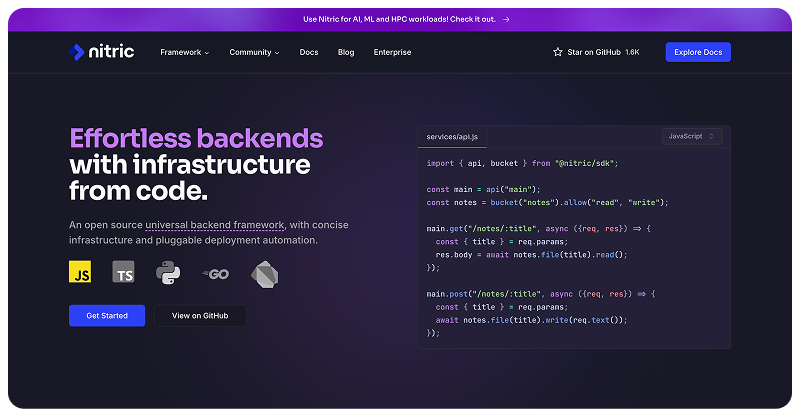Click the GitHub star icon
The width and height of the screenshot is (800, 417).
[x=558, y=52]
